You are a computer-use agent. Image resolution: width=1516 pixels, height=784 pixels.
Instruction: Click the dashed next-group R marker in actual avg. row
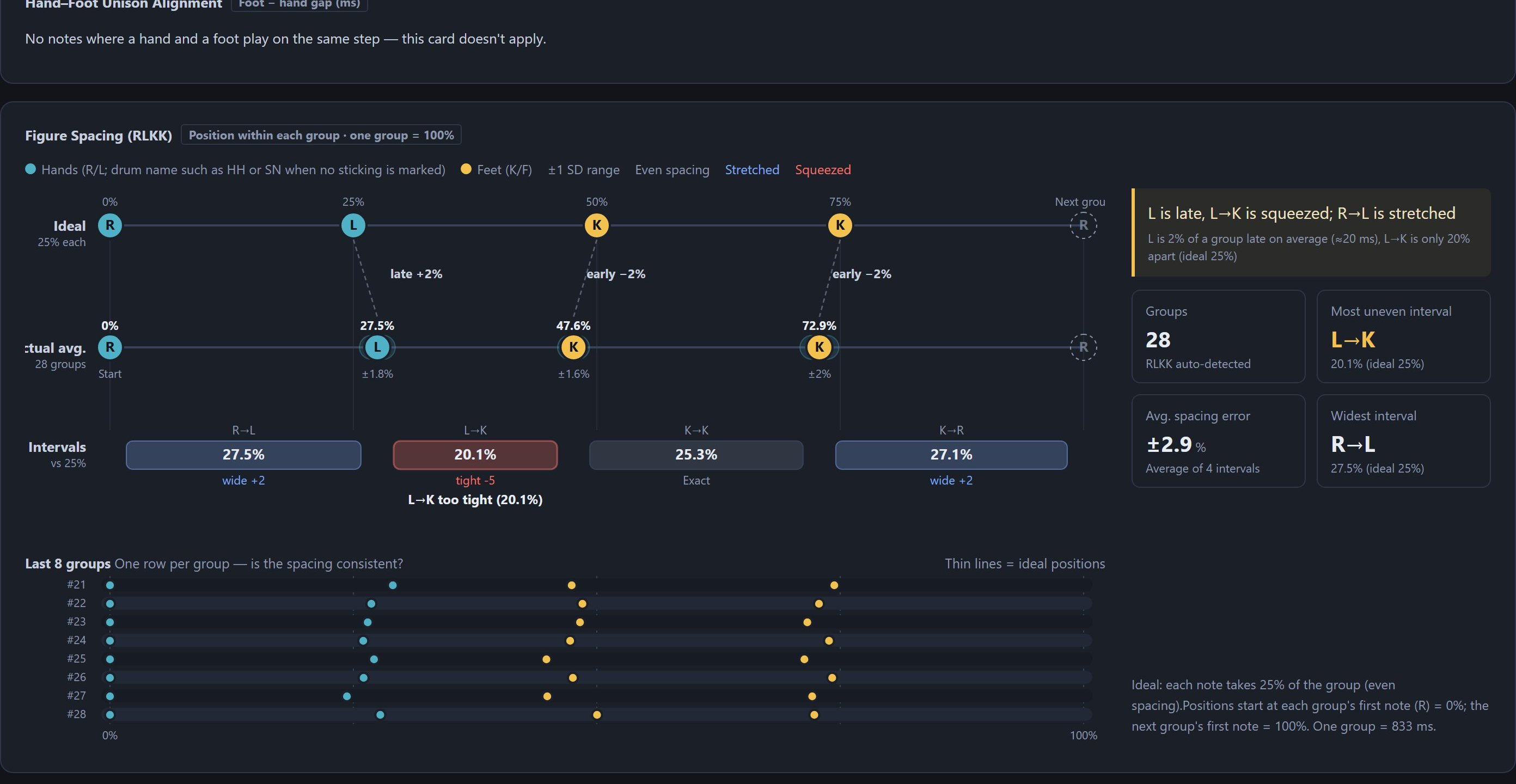[x=1083, y=347]
